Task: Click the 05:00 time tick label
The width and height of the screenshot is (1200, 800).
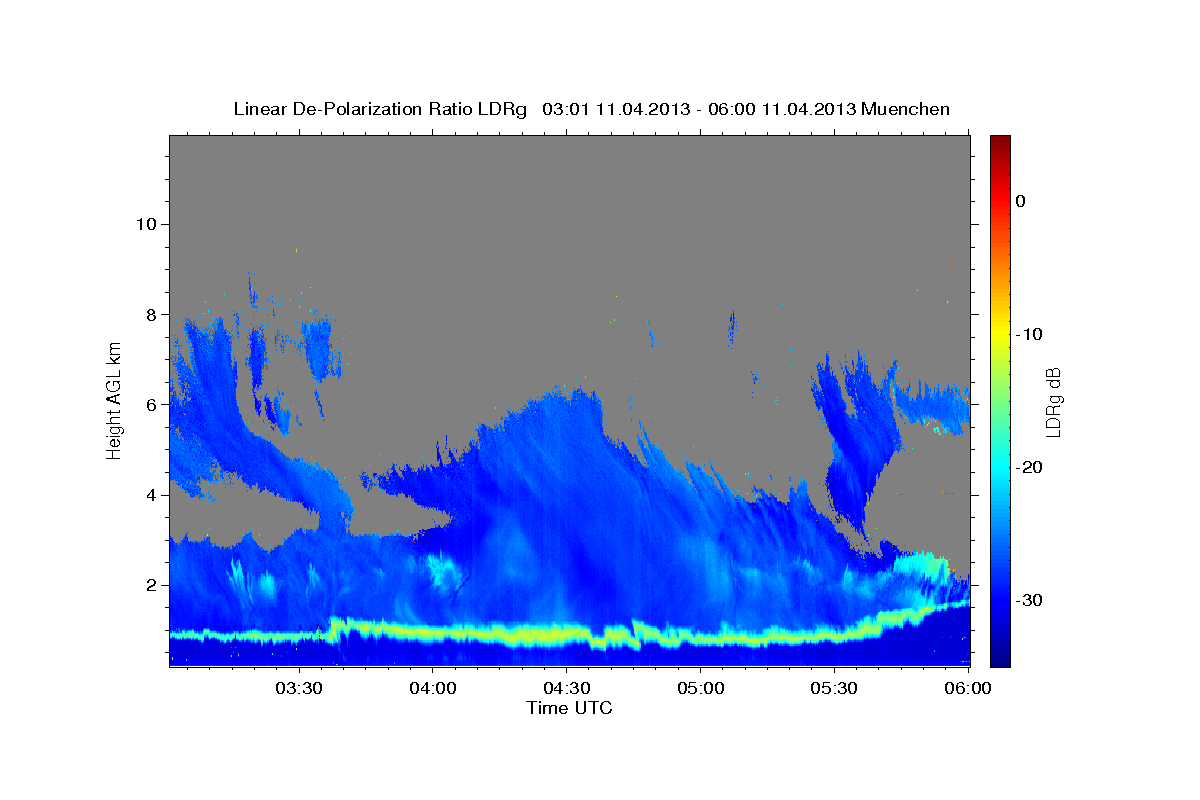Action: click(700, 688)
